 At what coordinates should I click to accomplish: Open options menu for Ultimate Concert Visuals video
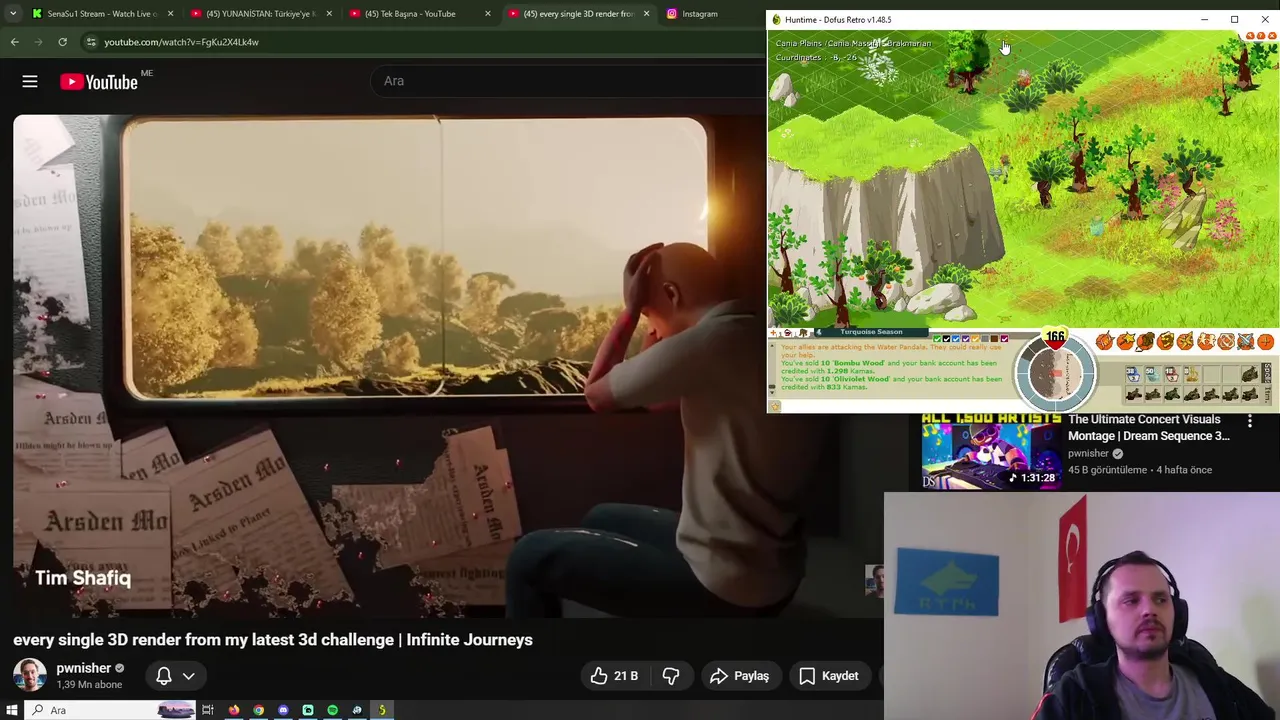1249,421
